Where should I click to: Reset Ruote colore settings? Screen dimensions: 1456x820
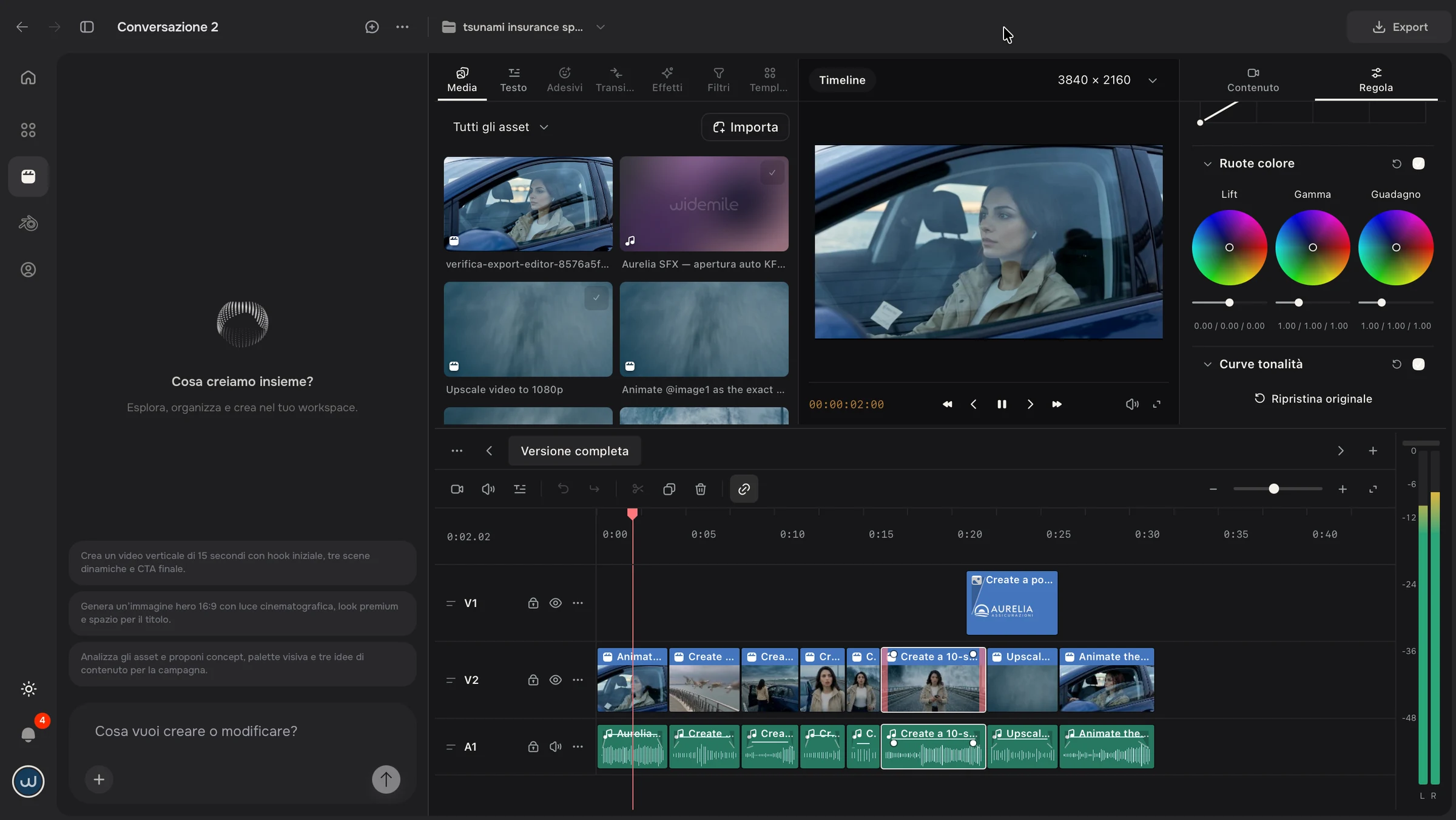point(1397,163)
